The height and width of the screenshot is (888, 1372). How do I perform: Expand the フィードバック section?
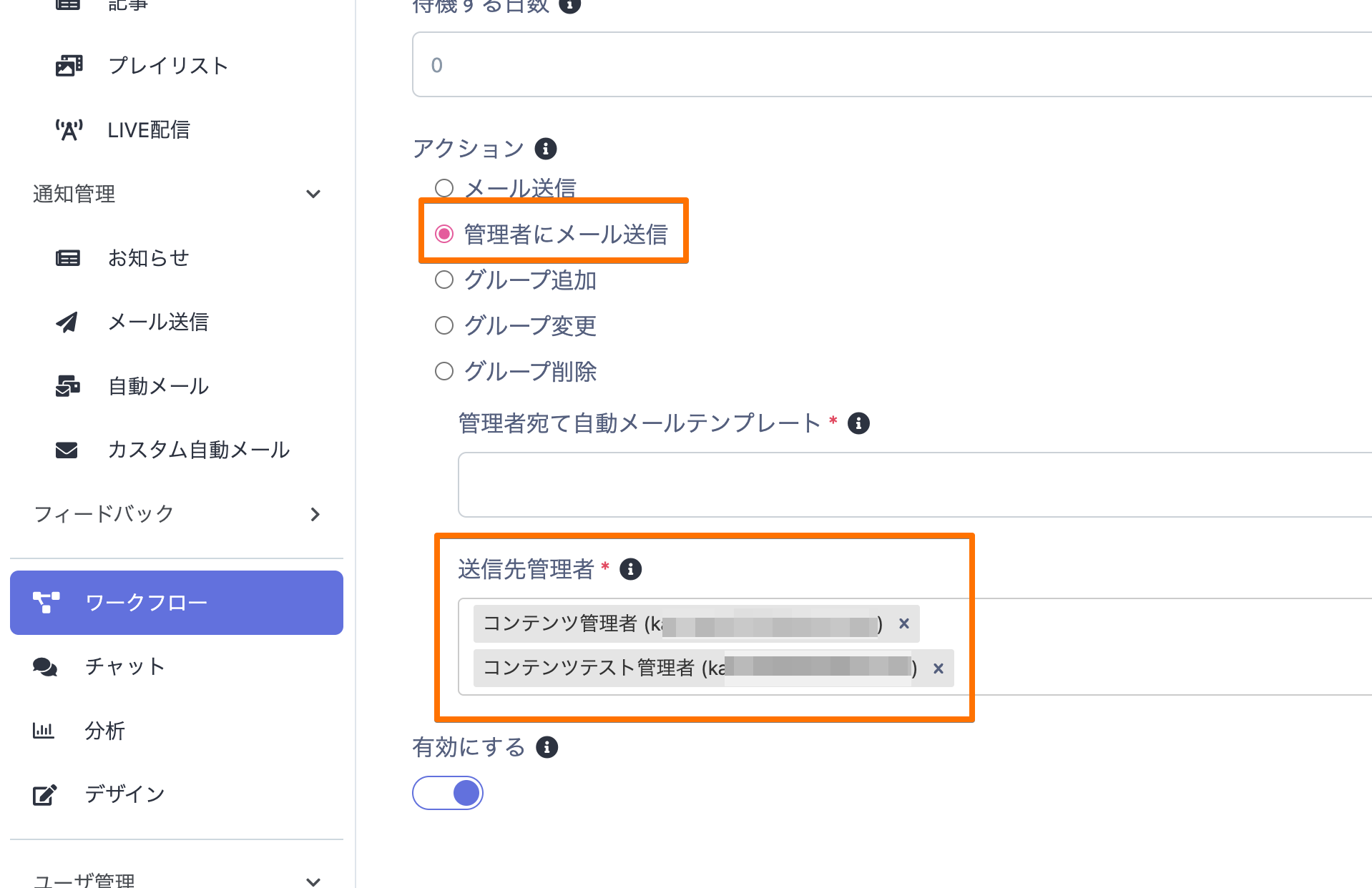coord(315,514)
